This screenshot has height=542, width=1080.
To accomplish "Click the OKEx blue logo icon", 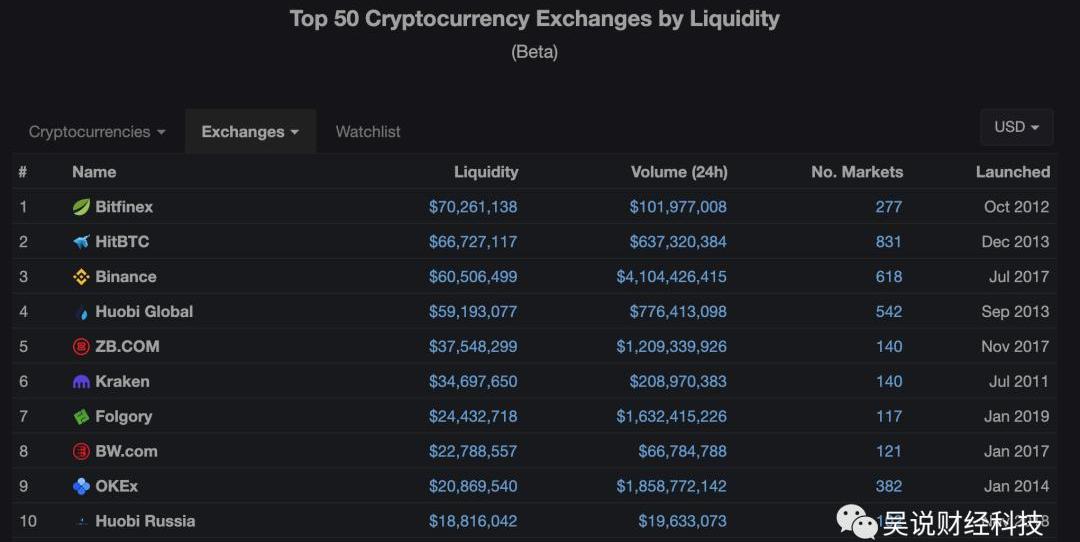I will click(81, 487).
